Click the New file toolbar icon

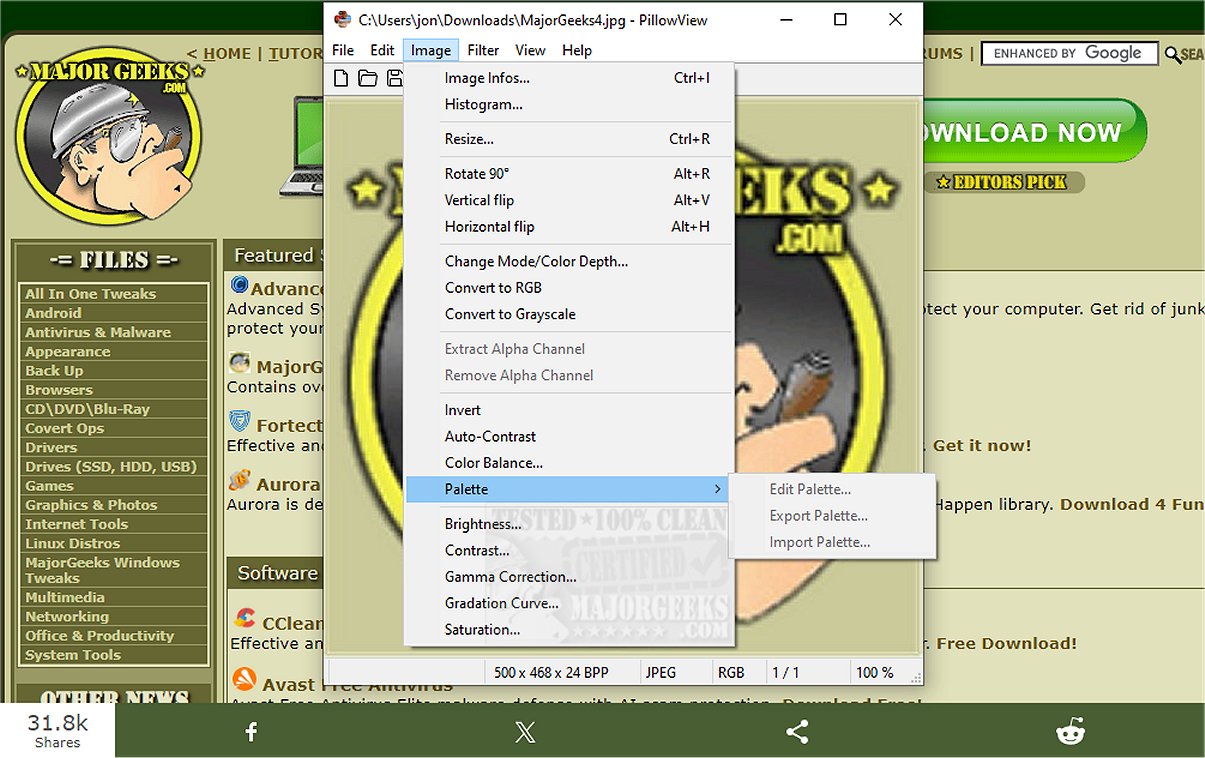(x=342, y=78)
